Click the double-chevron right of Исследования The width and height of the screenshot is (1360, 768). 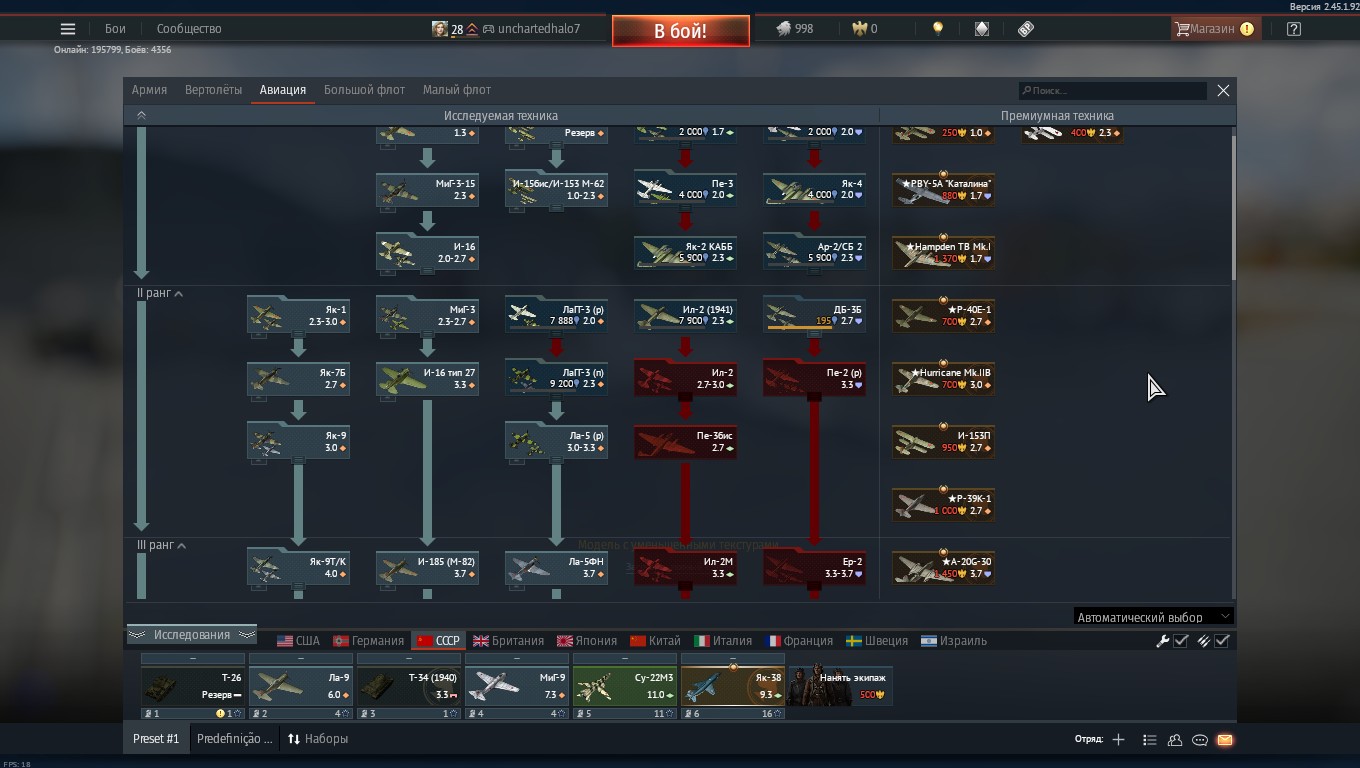tap(246, 635)
